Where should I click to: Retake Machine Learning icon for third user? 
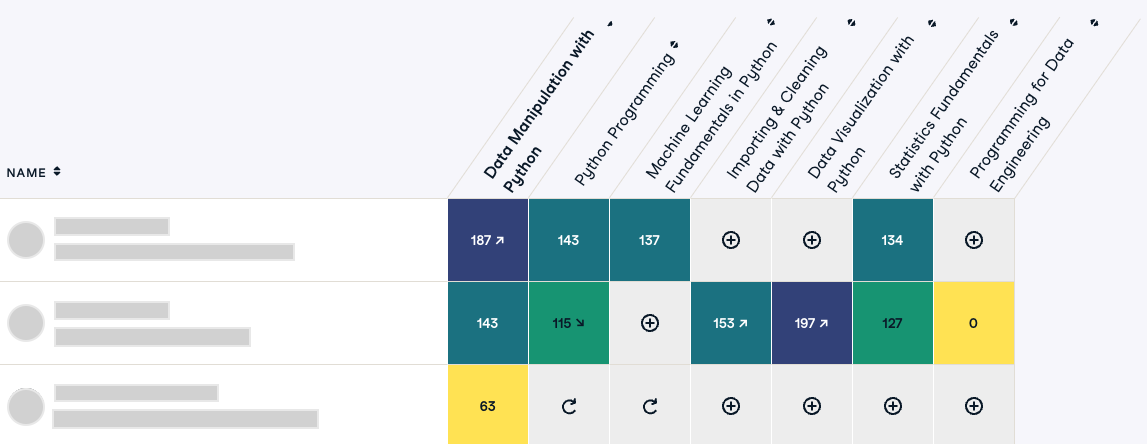[650, 406]
